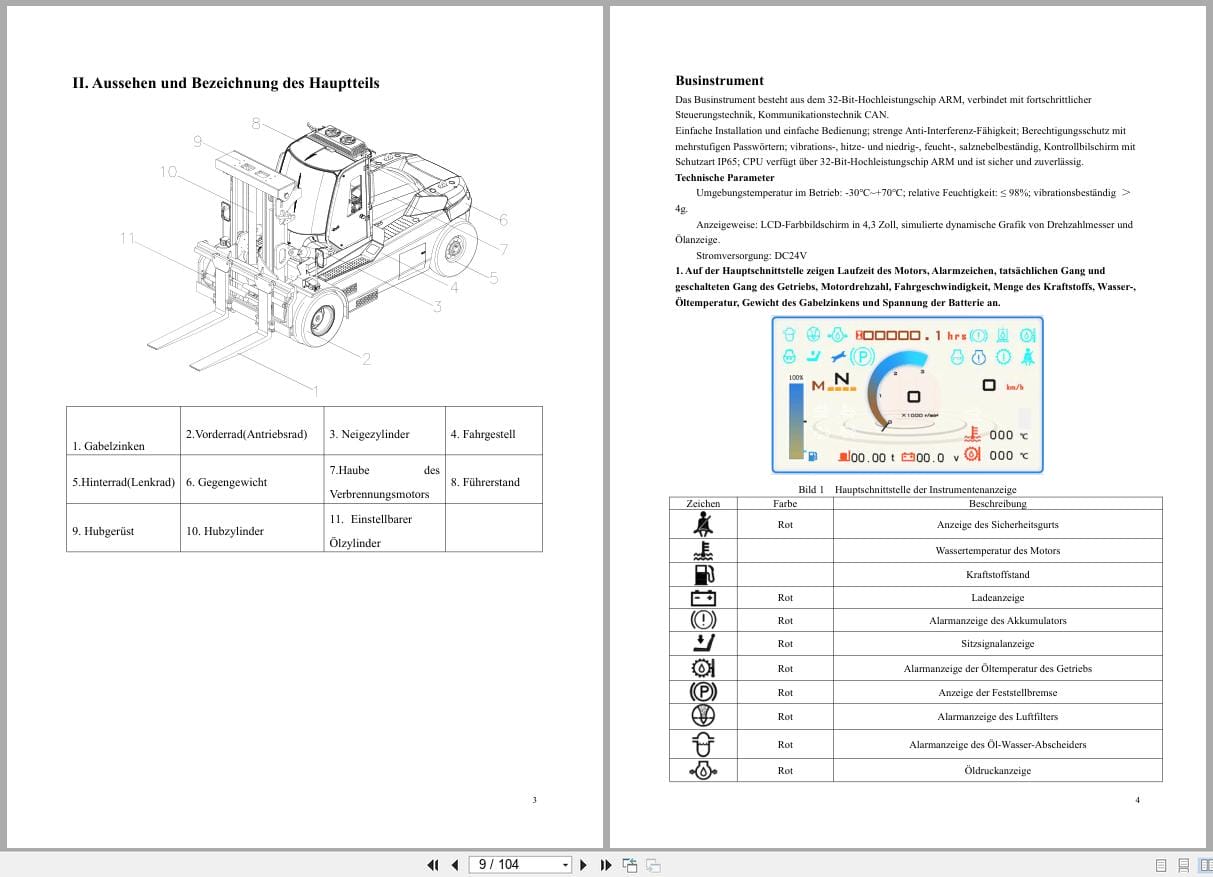Advance to the next page
Viewport: 1213px width, 877px height.
point(583,864)
